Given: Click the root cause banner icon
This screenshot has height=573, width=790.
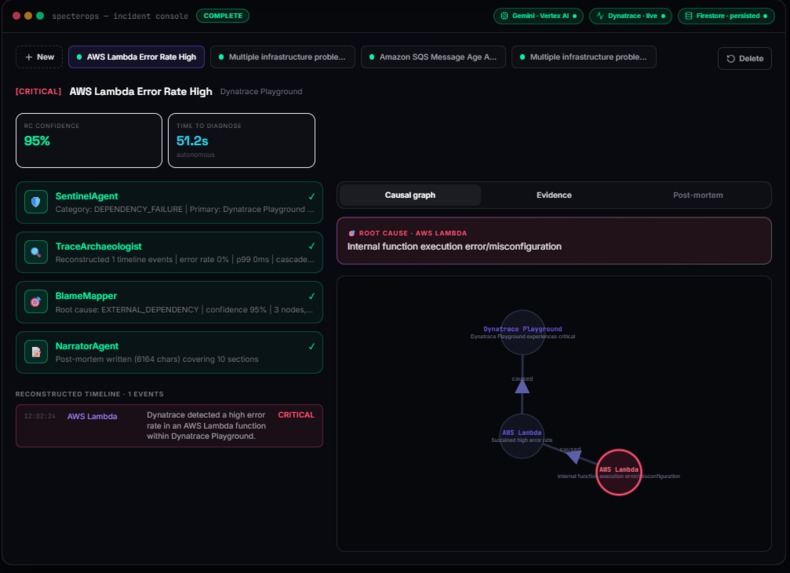Looking at the screenshot, I should (352, 233).
